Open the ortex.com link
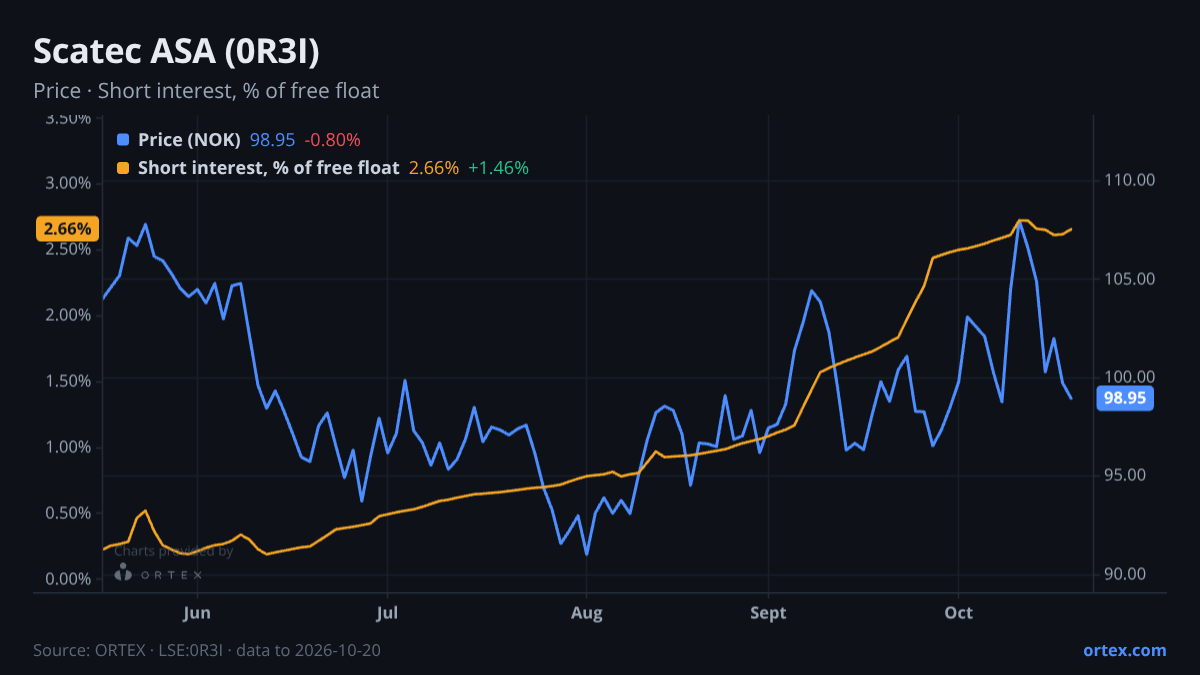This screenshot has height=675, width=1200. (x=1124, y=650)
